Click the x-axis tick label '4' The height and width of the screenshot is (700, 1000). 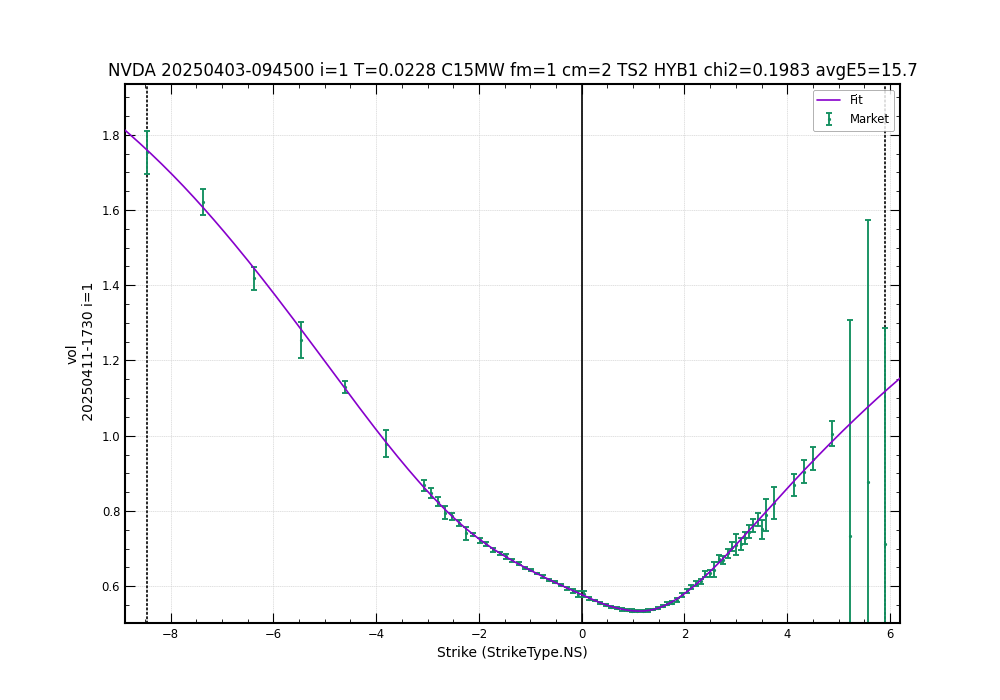(x=787, y=634)
